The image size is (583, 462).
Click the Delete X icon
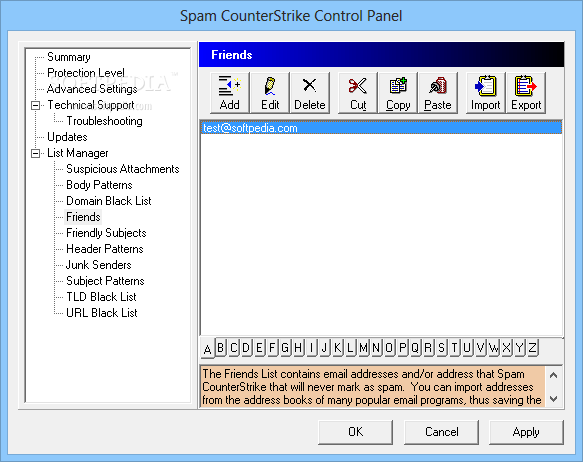click(310, 93)
